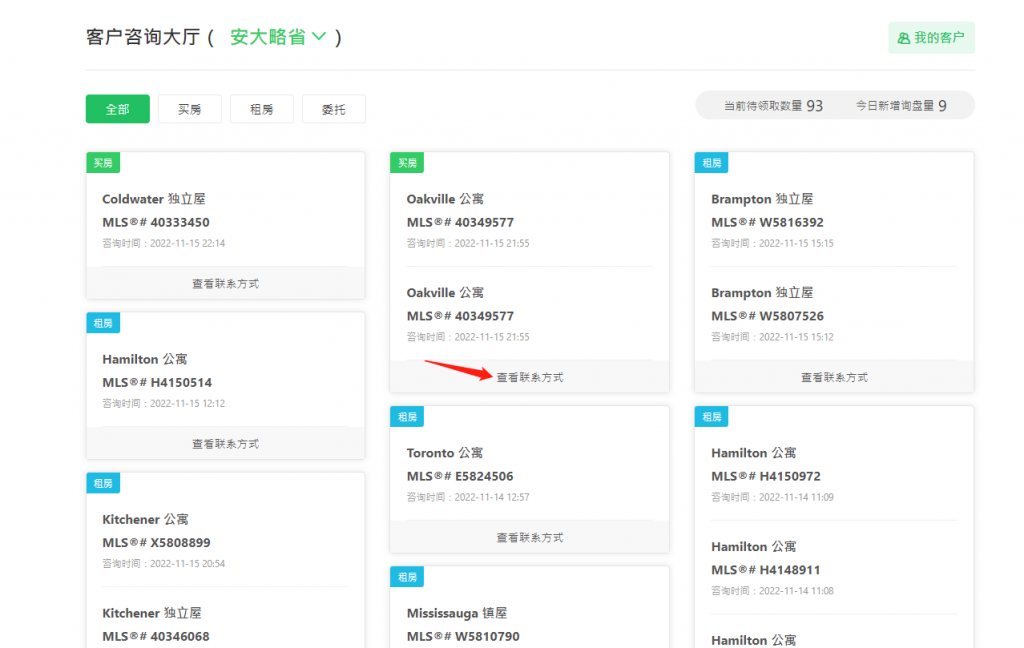Click 查看联系方式 under Toronto 公寓 card

tap(530, 537)
